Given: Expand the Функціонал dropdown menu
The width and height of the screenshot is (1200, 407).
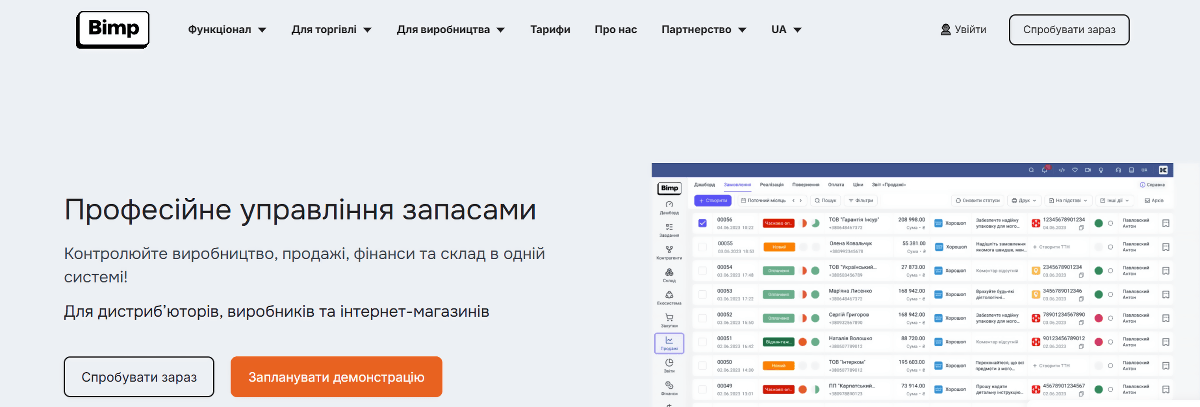Looking at the screenshot, I should coord(227,30).
